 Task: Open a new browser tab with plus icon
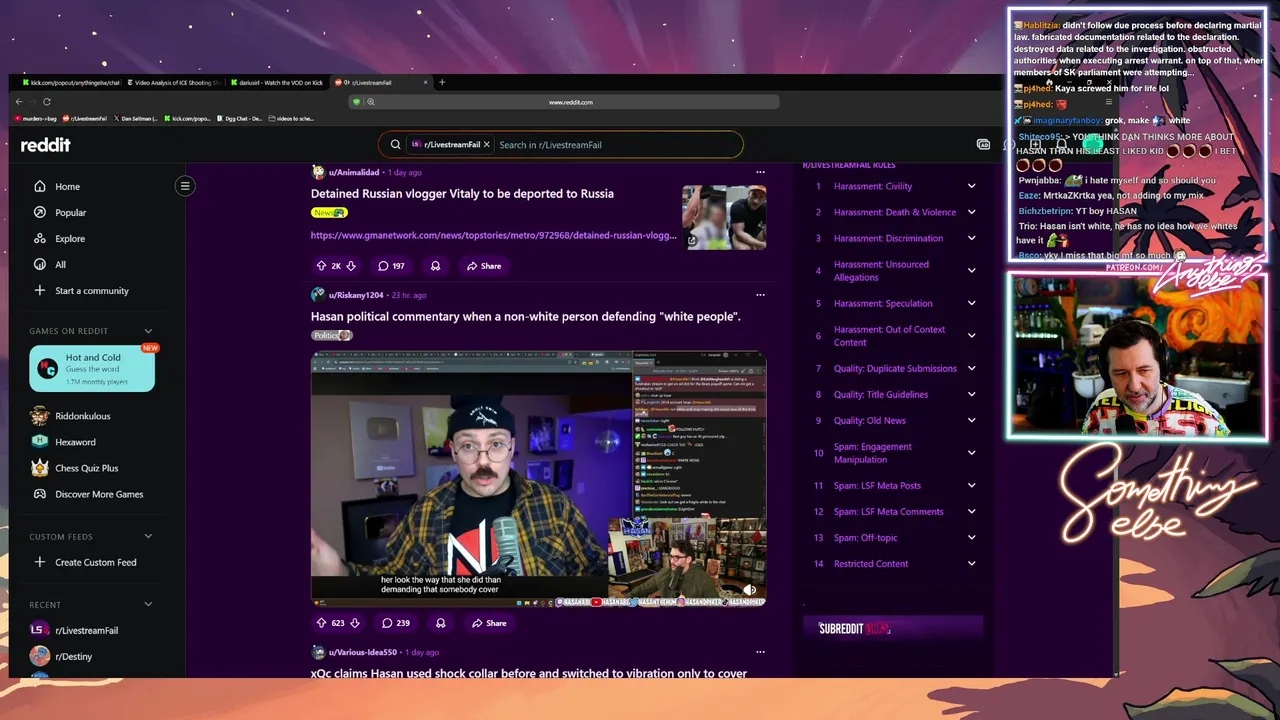coord(442,82)
